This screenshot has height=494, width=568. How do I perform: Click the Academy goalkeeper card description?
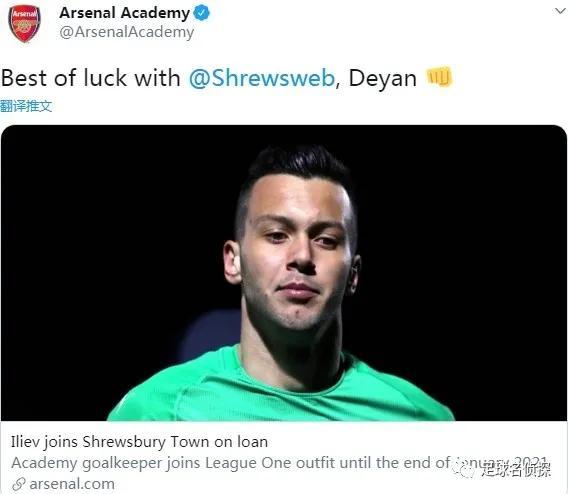click(279, 463)
